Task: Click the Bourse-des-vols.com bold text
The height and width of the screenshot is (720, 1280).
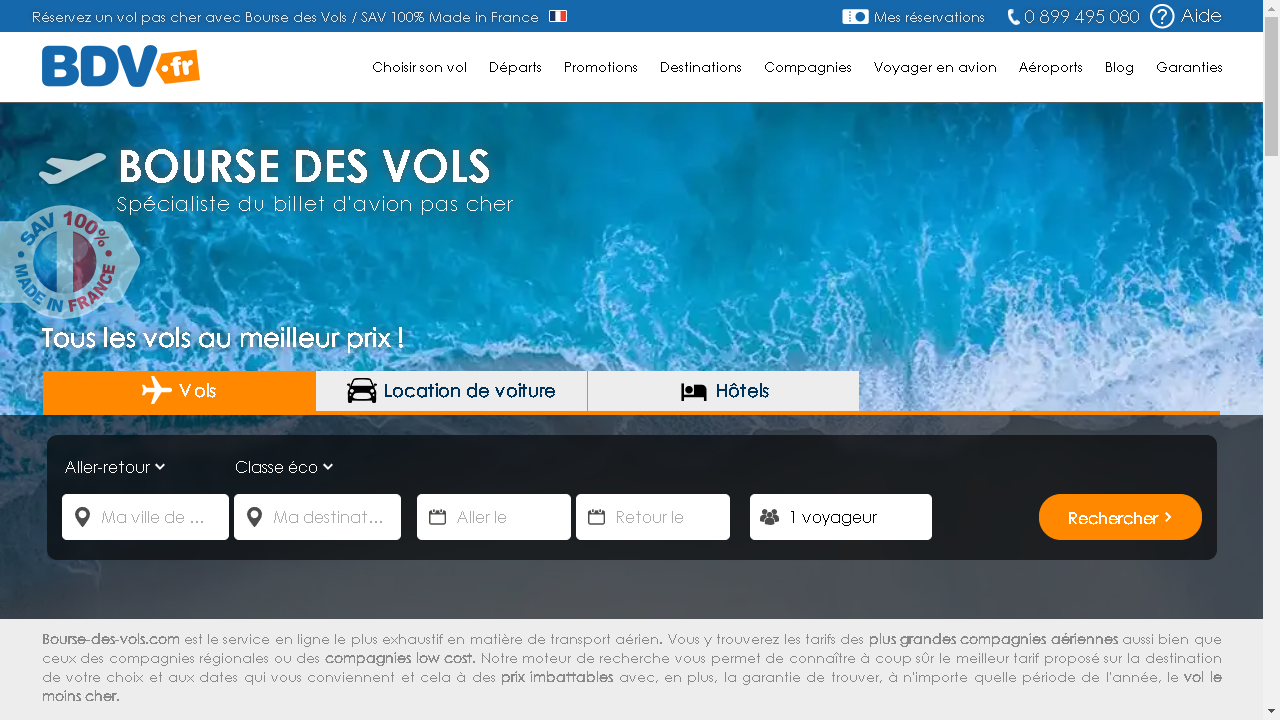Action: [x=111, y=639]
